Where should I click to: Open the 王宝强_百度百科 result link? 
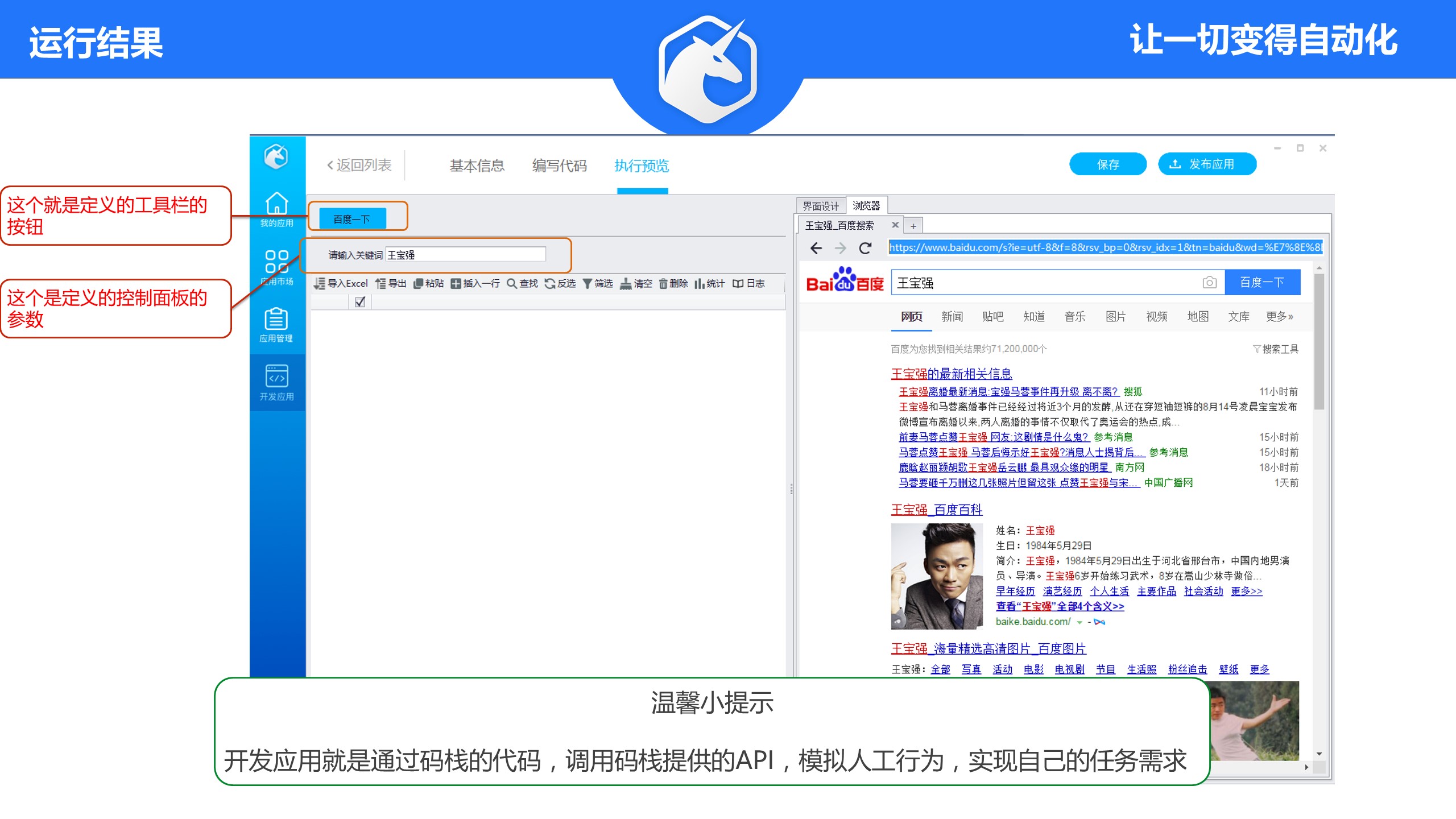point(936,510)
